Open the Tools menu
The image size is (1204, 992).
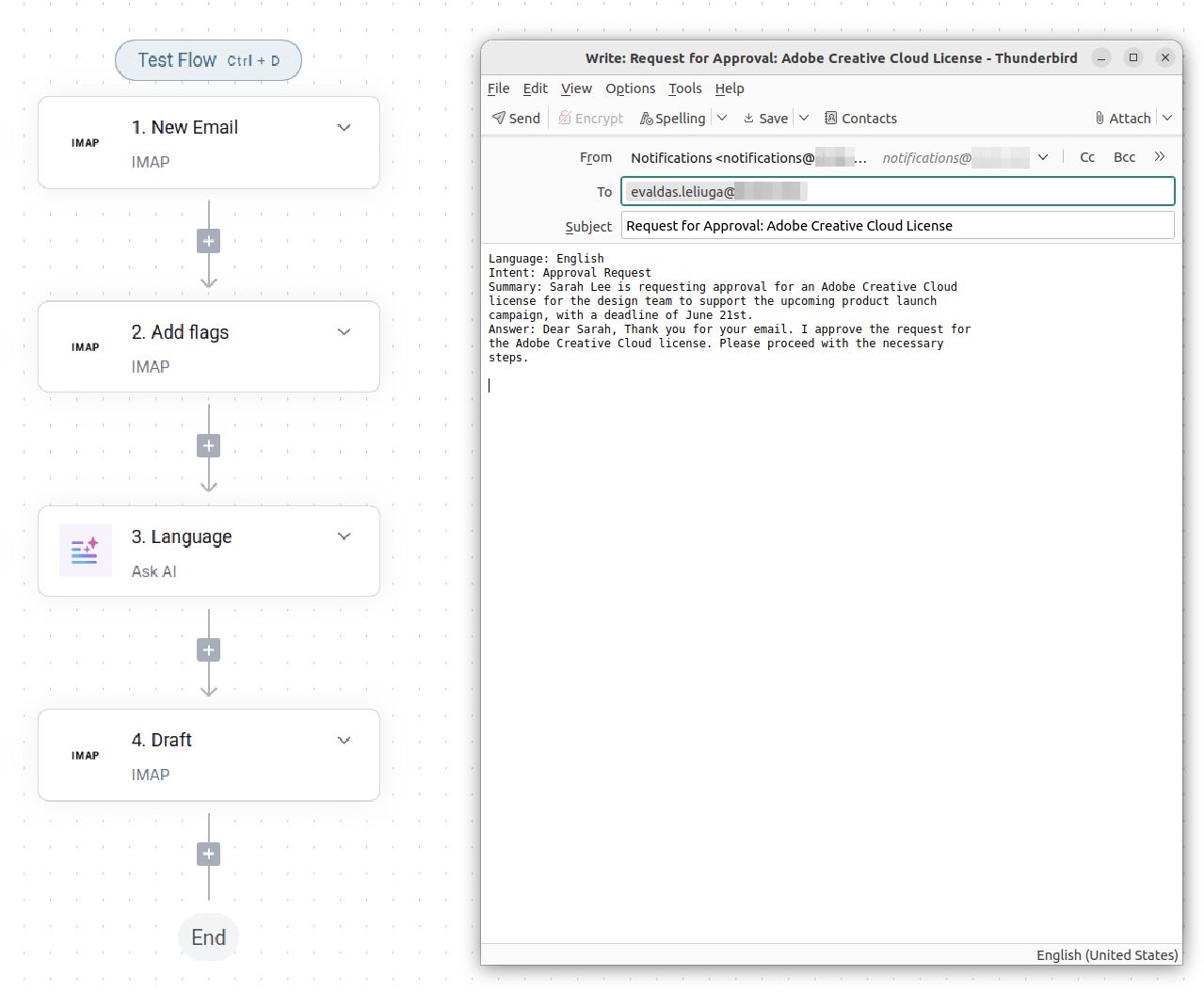684,88
